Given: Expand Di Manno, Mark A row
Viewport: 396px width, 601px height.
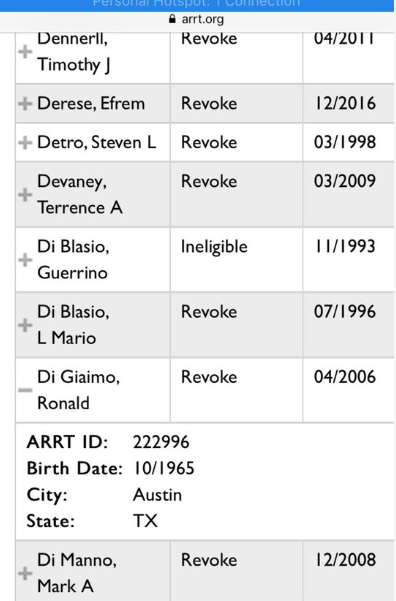Looking at the screenshot, I should [x=25, y=573].
